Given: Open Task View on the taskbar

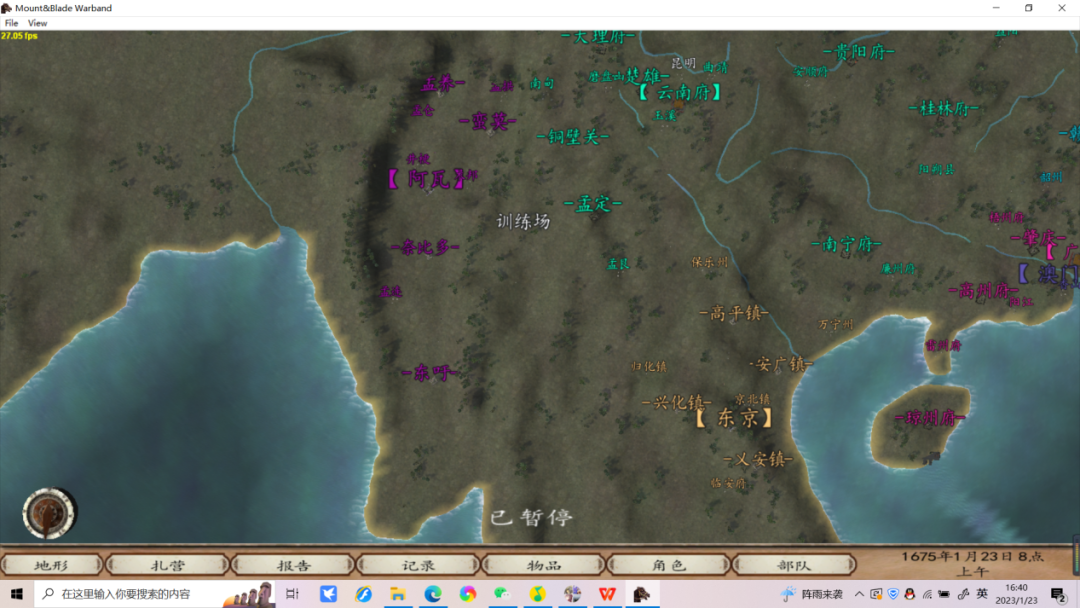Looking at the screenshot, I should (x=292, y=594).
